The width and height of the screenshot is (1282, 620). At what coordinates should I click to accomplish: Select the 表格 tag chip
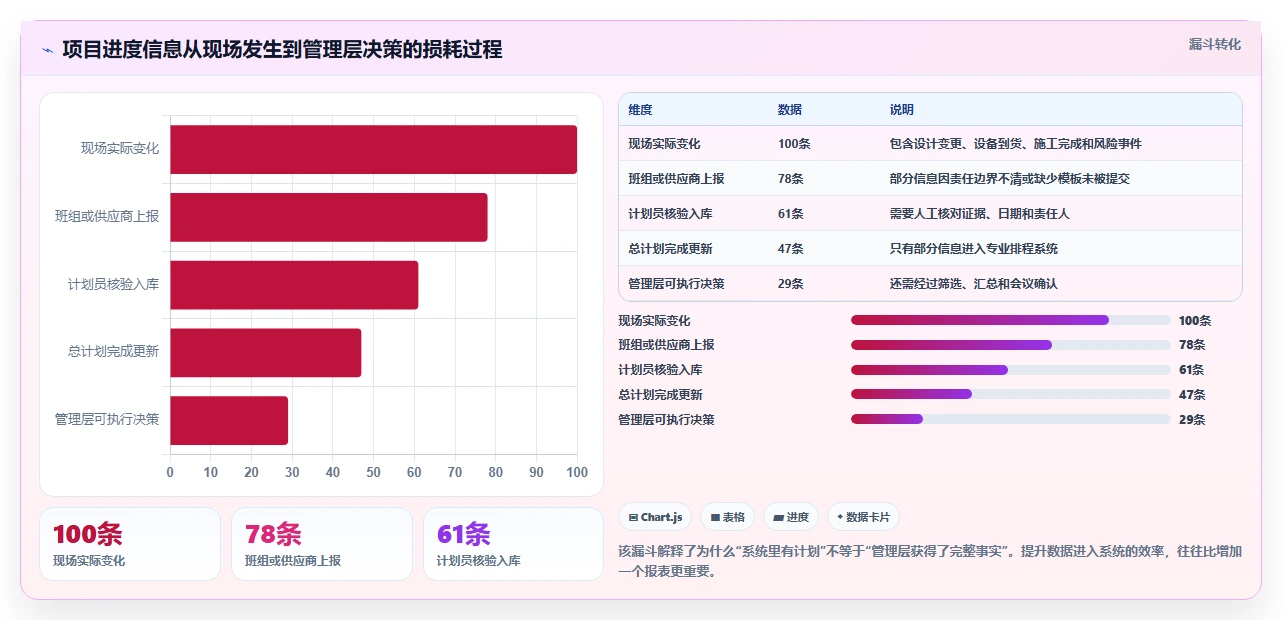pyautogui.click(x=728, y=517)
